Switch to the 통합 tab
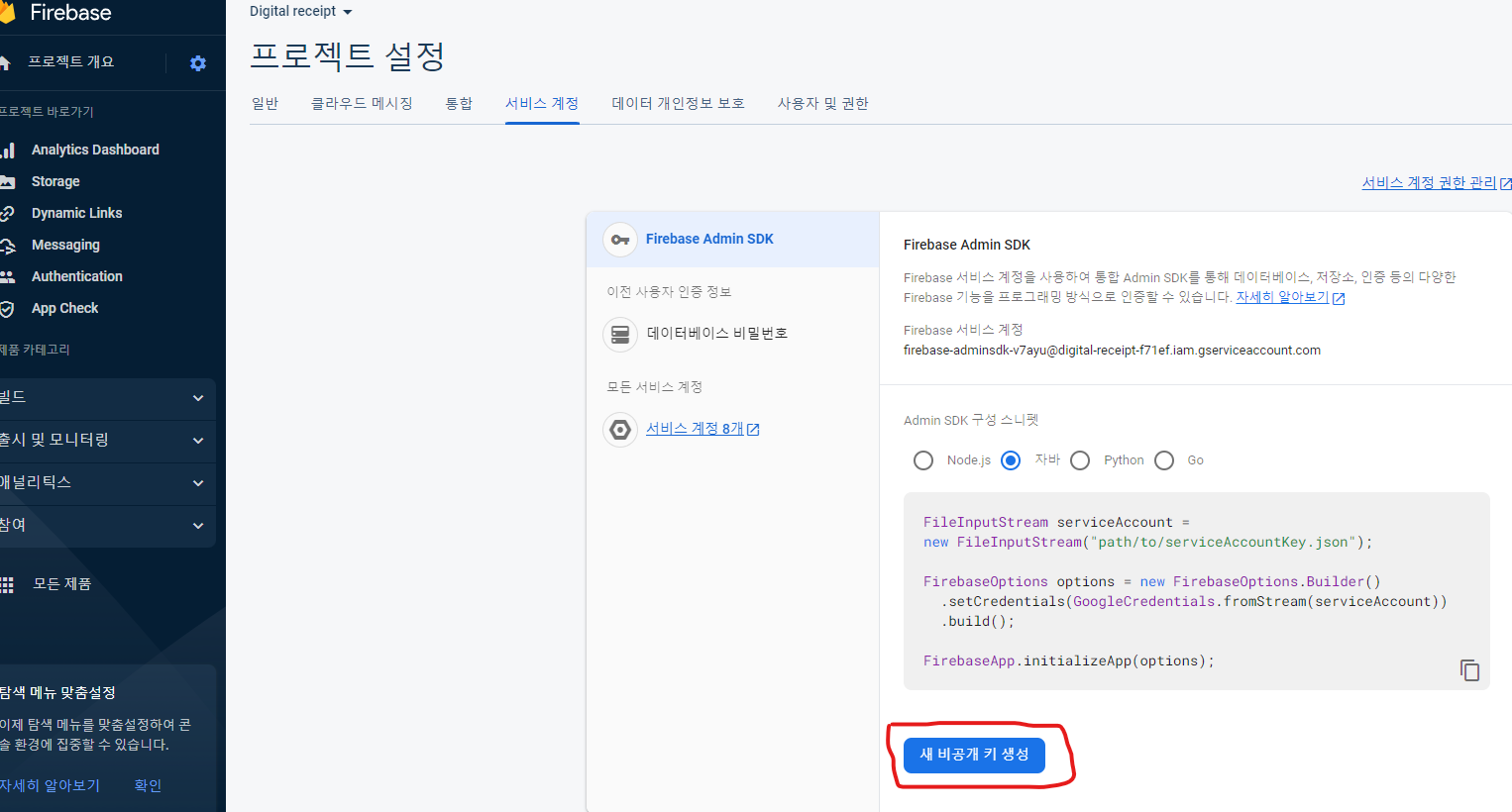The height and width of the screenshot is (812, 1512). point(459,104)
